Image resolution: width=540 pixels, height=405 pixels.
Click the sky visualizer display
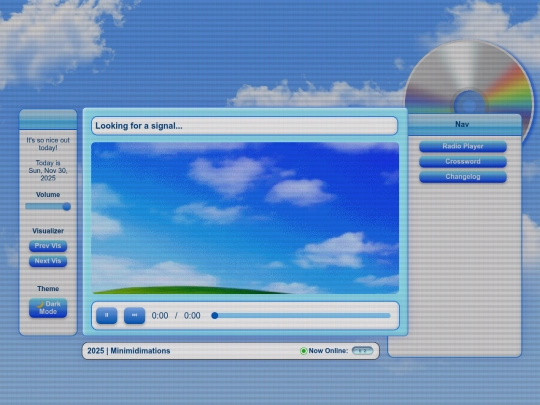tap(245, 218)
